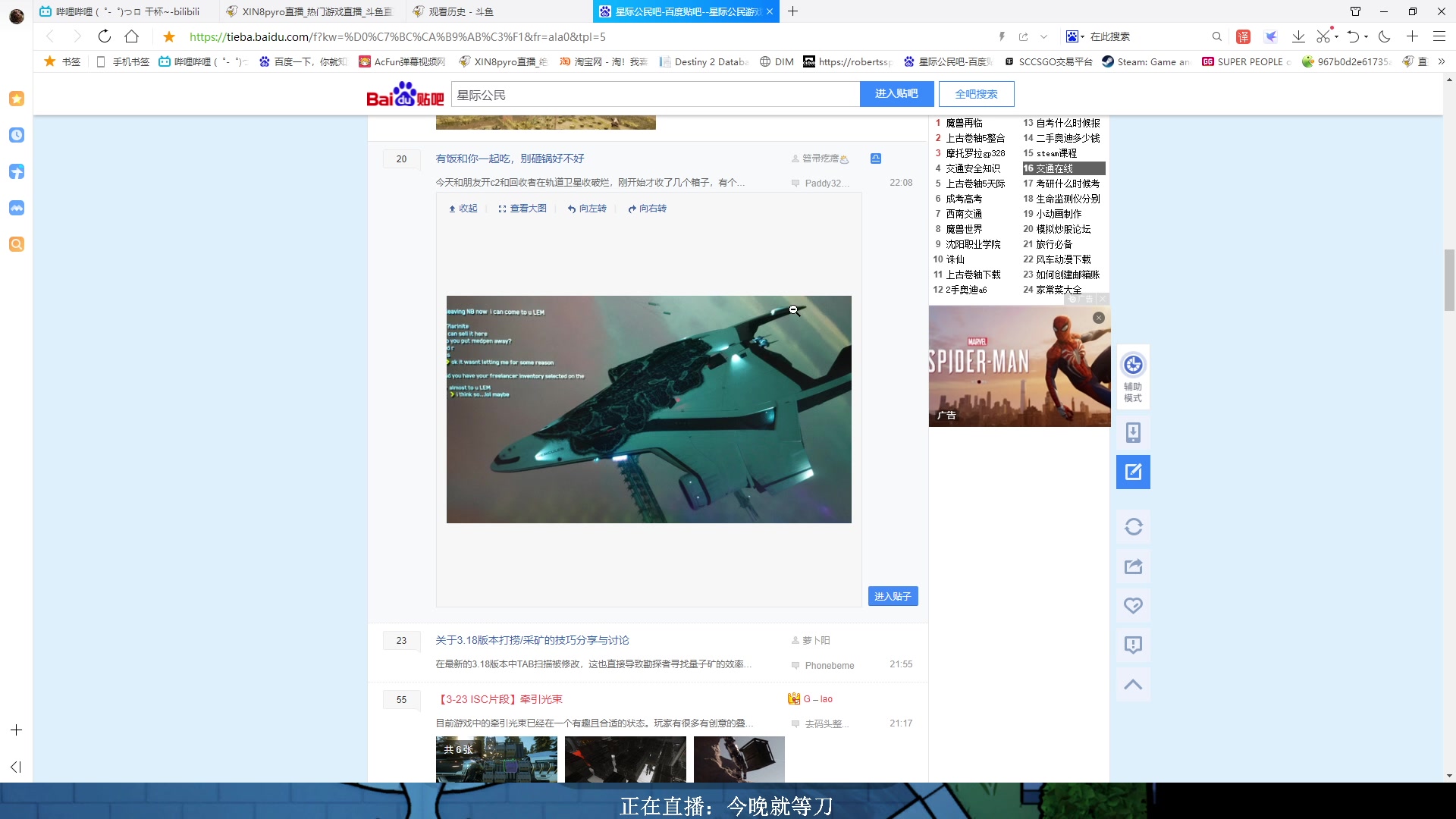
Task: Bookmark this page via address bar star
Action: coord(168,36)
